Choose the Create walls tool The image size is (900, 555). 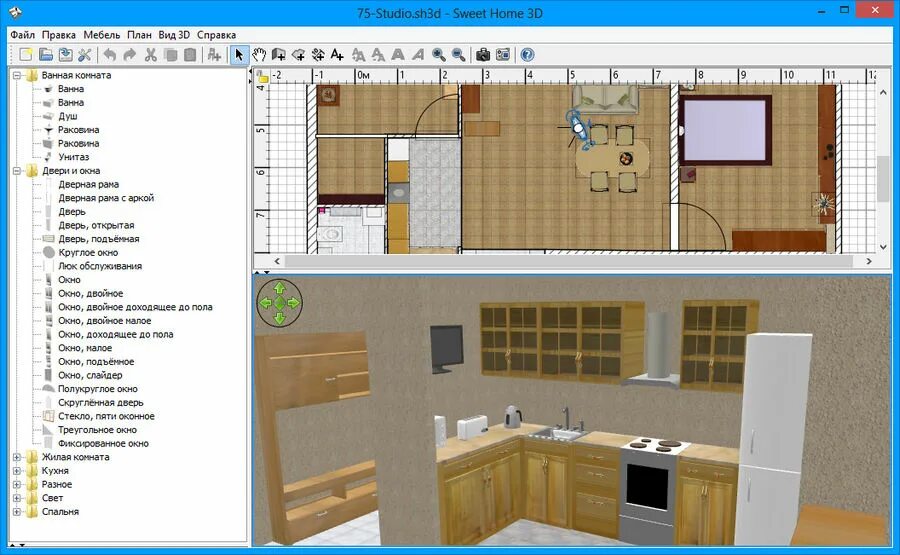279,55
